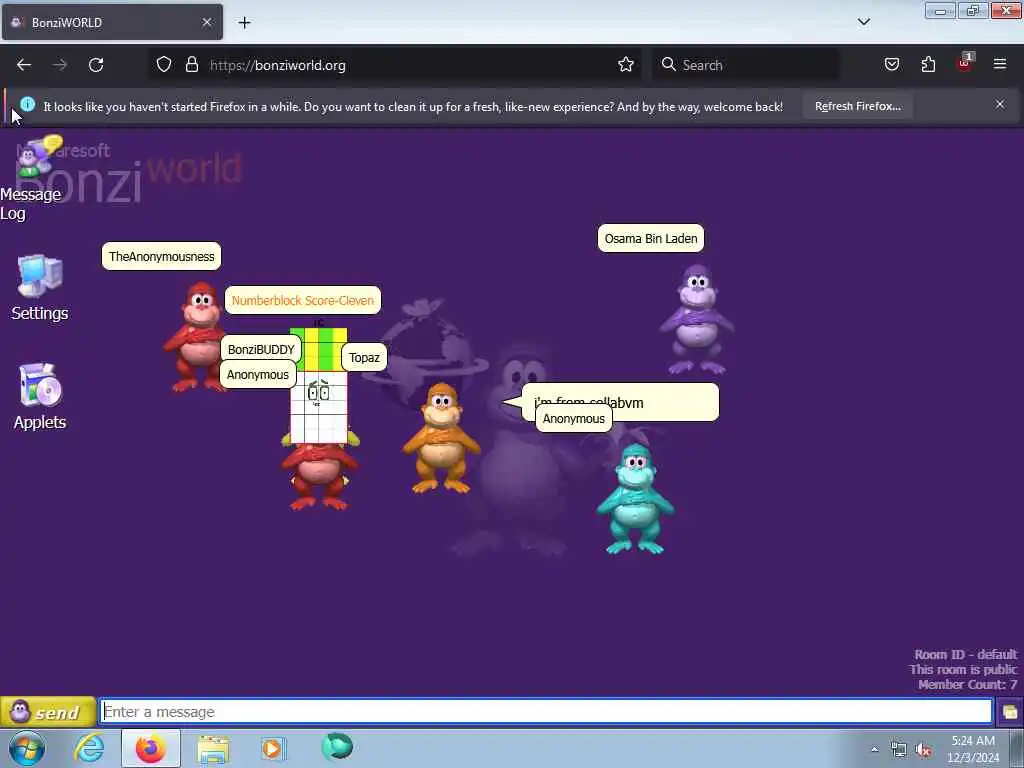1024x768 pixels.
Task: Open the Pocket save icon
Action: (892, 65)
